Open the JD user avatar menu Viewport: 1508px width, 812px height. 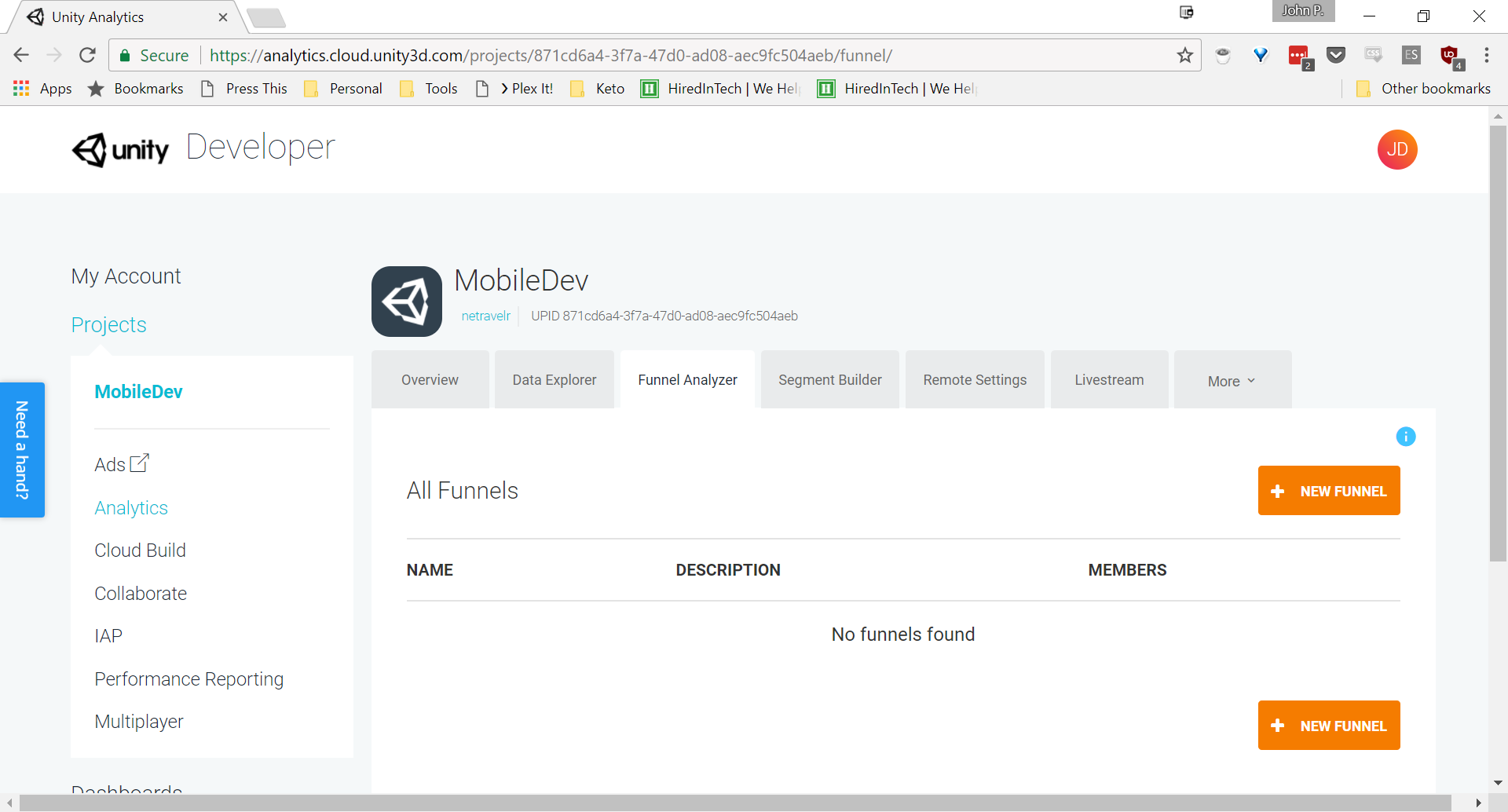pos(1397,149)
